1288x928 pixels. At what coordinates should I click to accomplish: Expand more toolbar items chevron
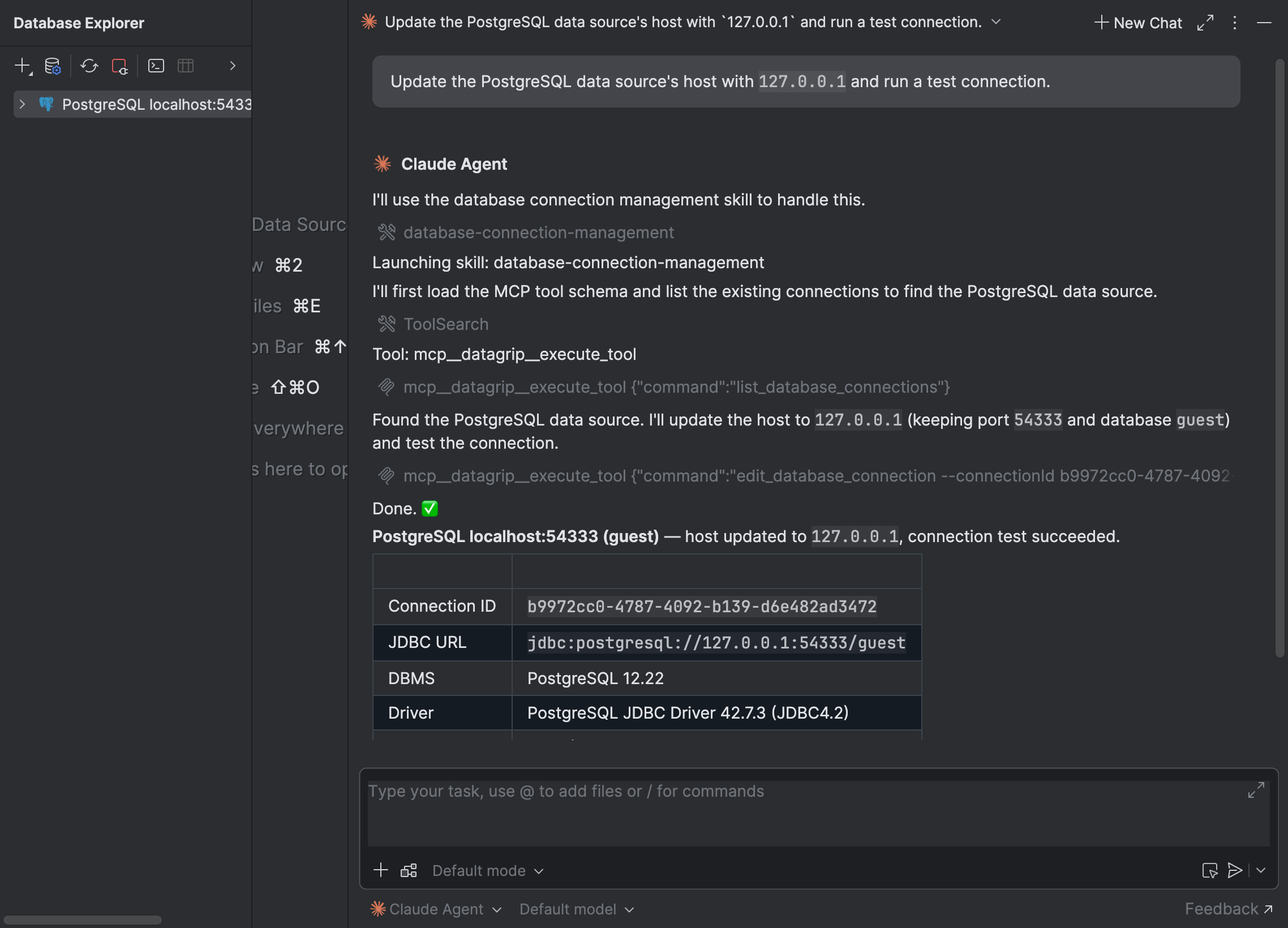tap(232, 66)
